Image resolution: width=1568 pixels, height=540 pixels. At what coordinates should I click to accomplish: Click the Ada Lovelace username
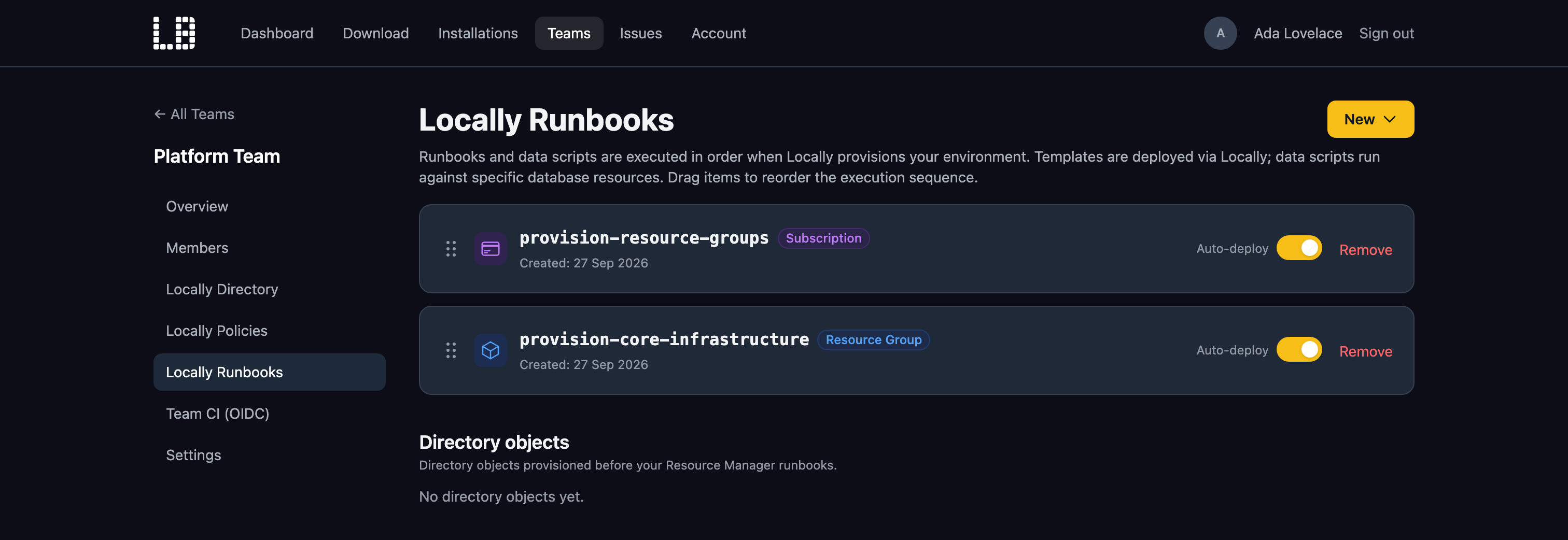click(1297, 33)
